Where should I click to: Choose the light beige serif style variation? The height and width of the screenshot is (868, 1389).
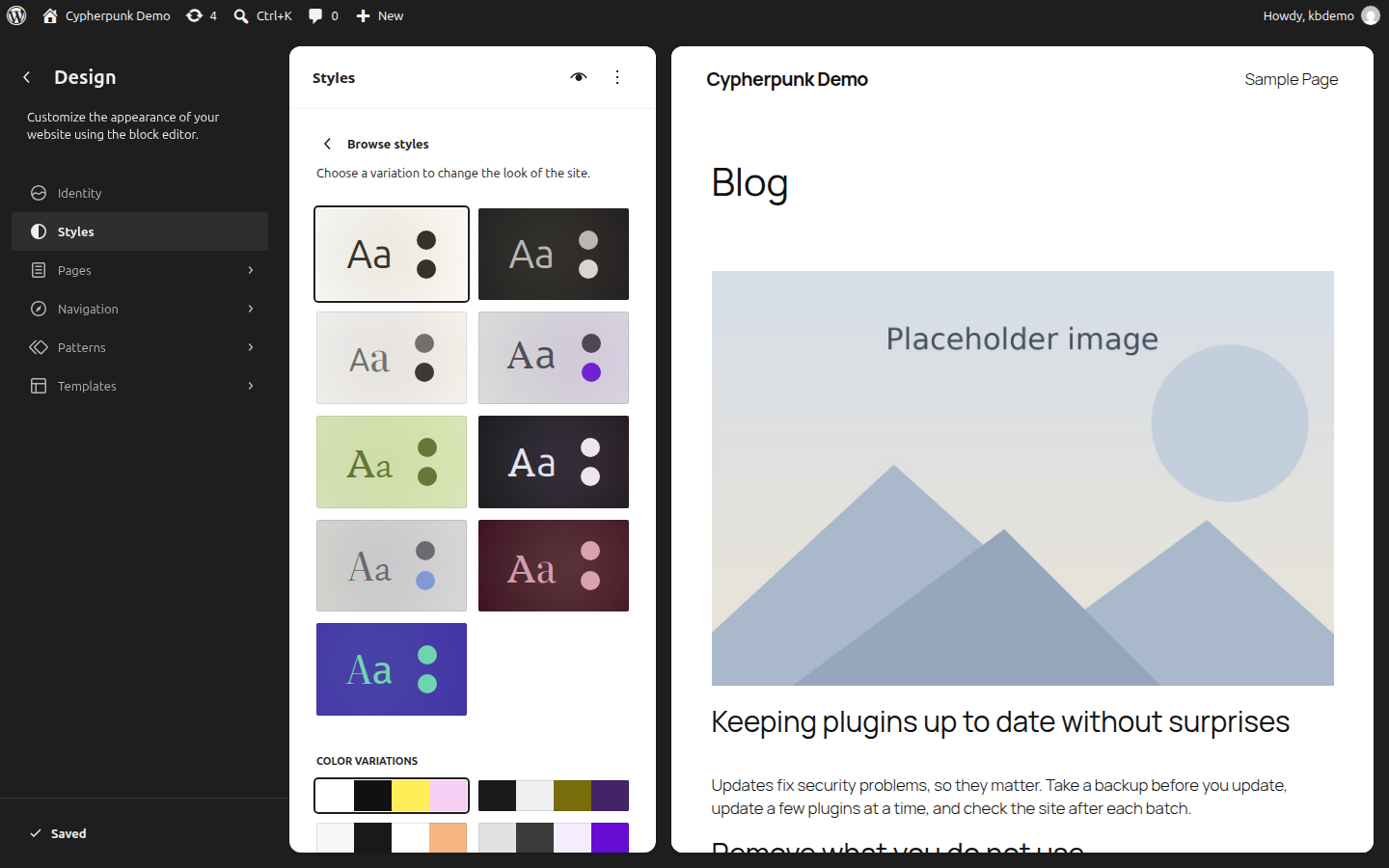point(392,358)
